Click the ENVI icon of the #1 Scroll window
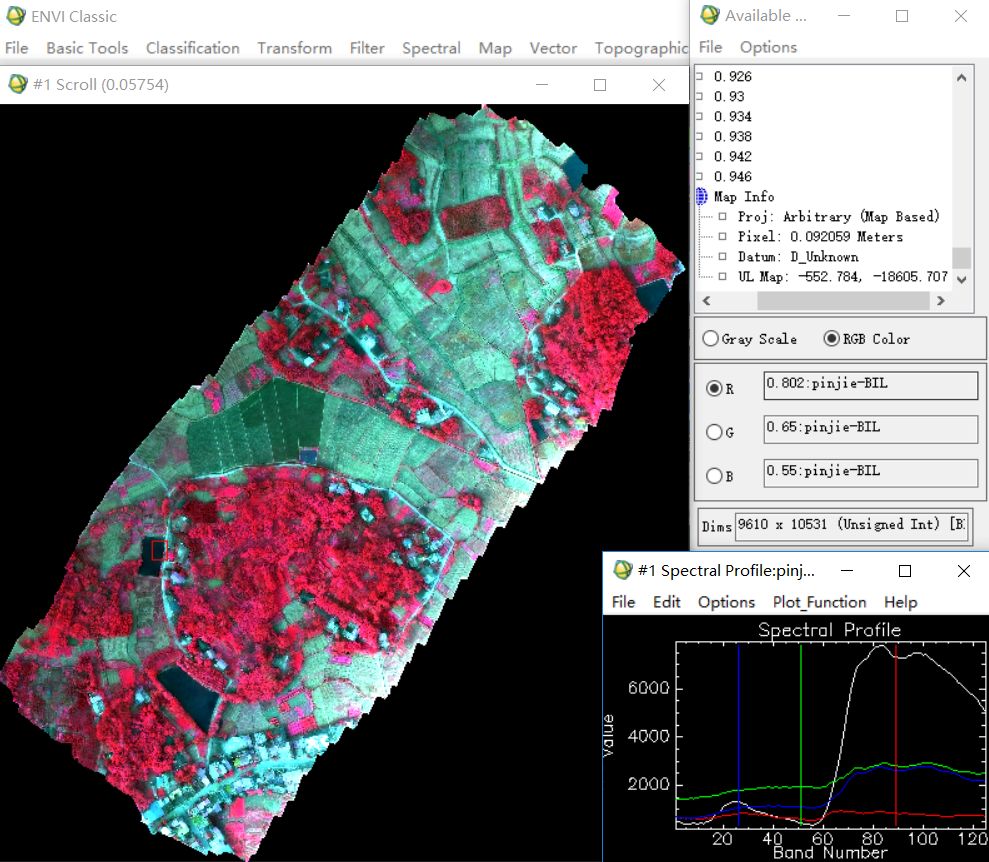Viewport: 989px width, 862px height. (17, 85)
